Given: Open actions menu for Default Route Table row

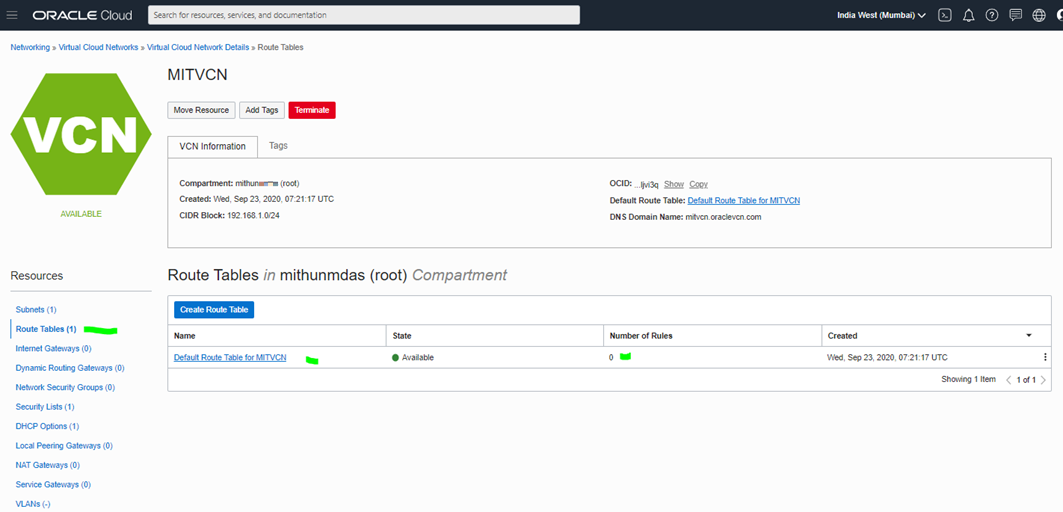Looking at the screenshot, I should (1045, 357).
